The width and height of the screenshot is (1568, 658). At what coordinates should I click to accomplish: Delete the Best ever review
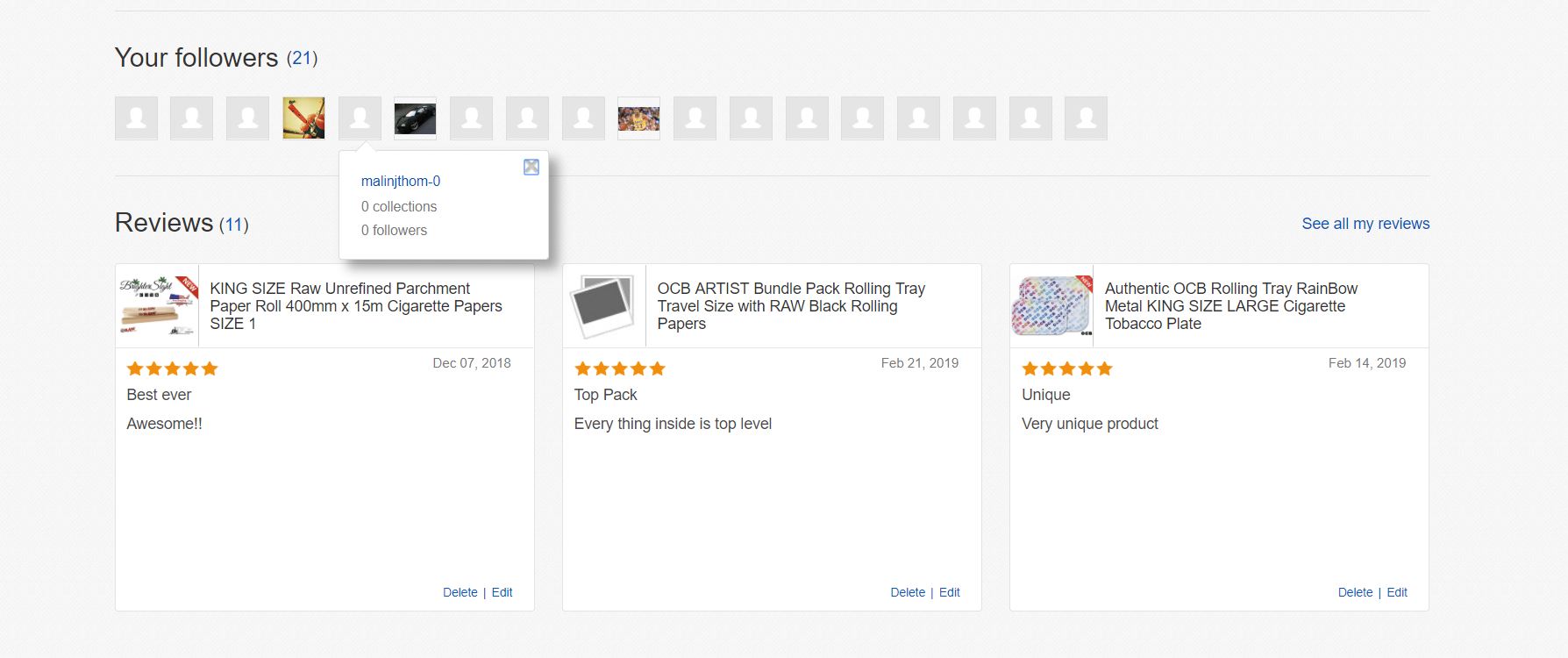tap(460, 592)
